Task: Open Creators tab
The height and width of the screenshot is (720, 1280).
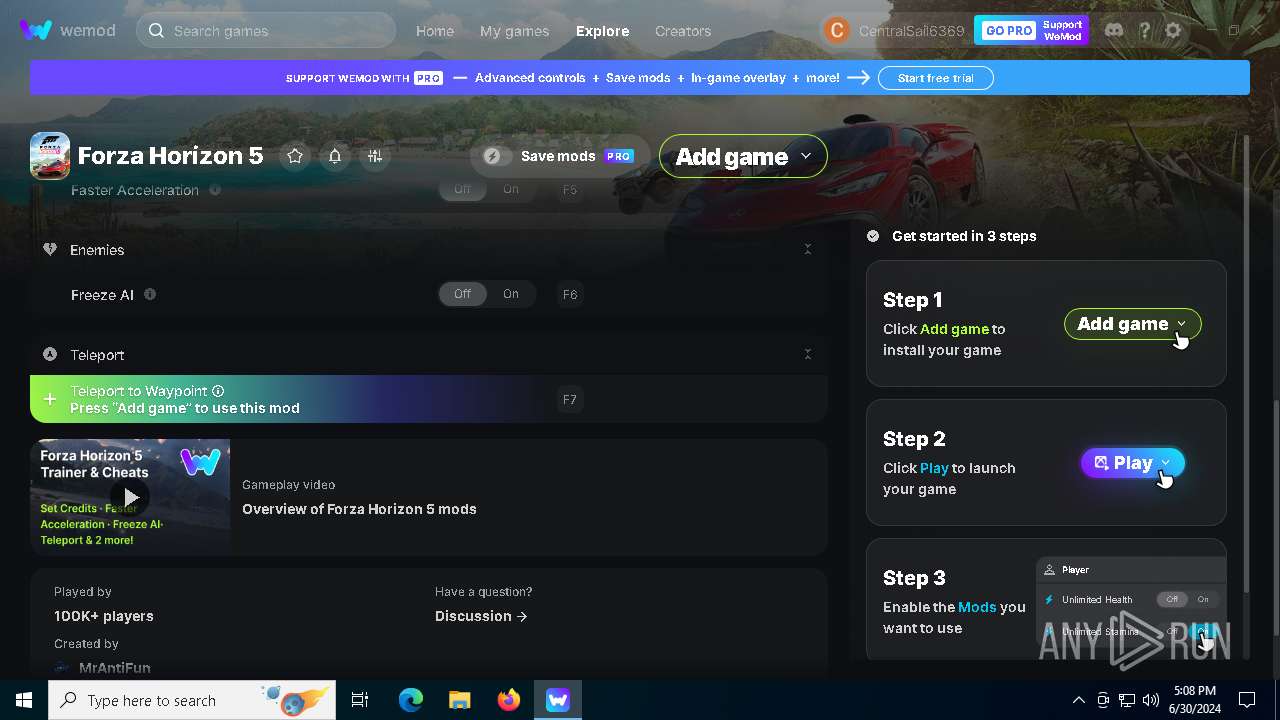Action: click(x=683, y=31)
